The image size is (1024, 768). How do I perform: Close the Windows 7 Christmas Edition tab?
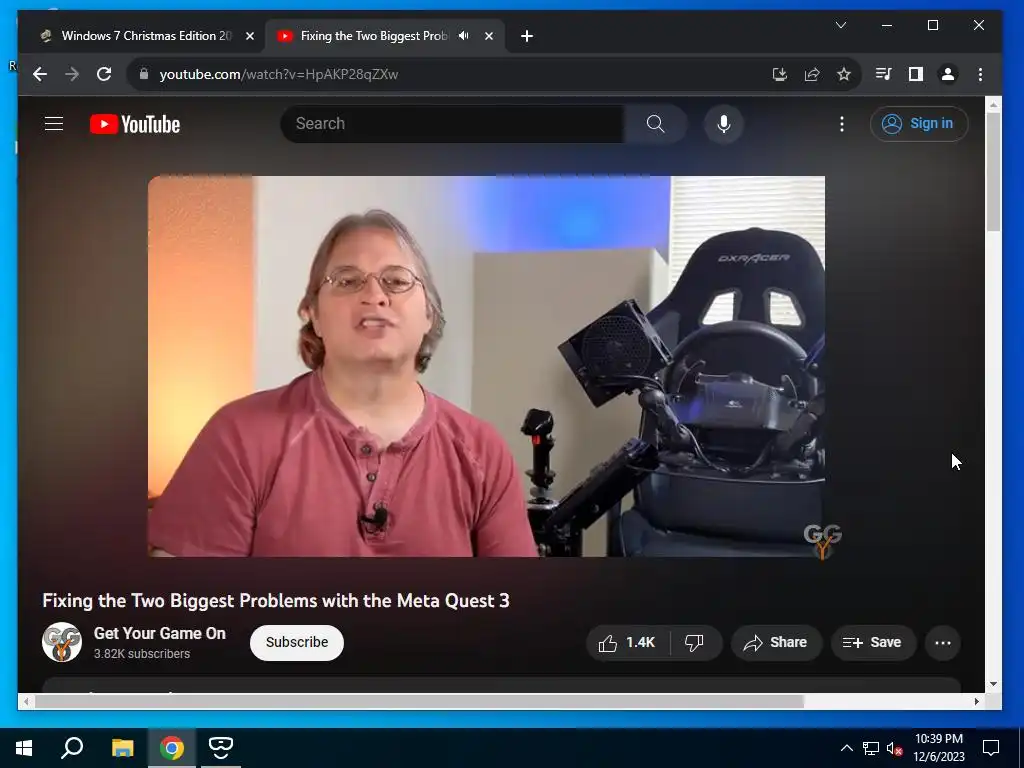(x=249, y=36)
